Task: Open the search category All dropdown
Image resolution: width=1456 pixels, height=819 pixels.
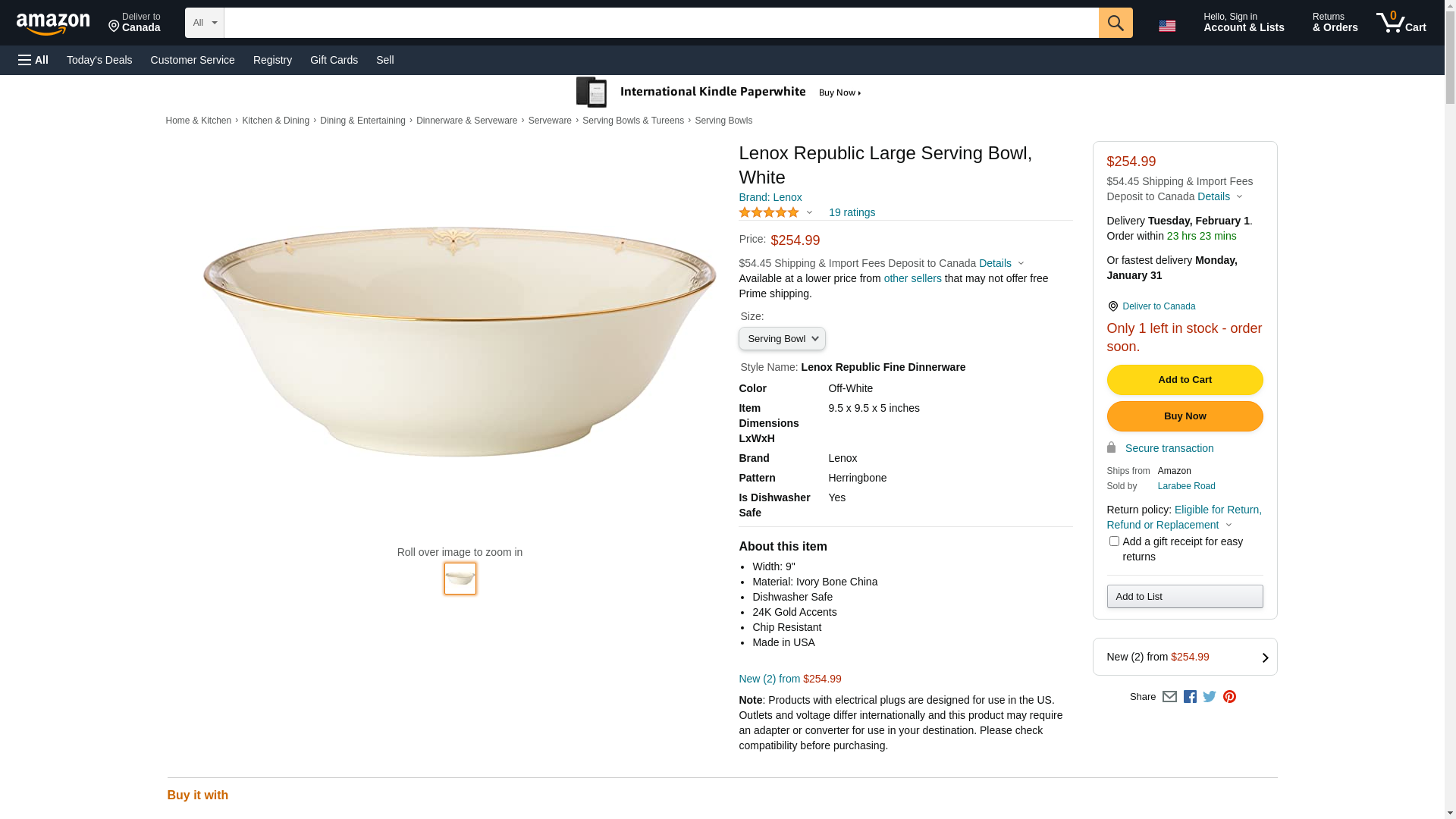Action: pyautogui.click(x=205, y=23)
